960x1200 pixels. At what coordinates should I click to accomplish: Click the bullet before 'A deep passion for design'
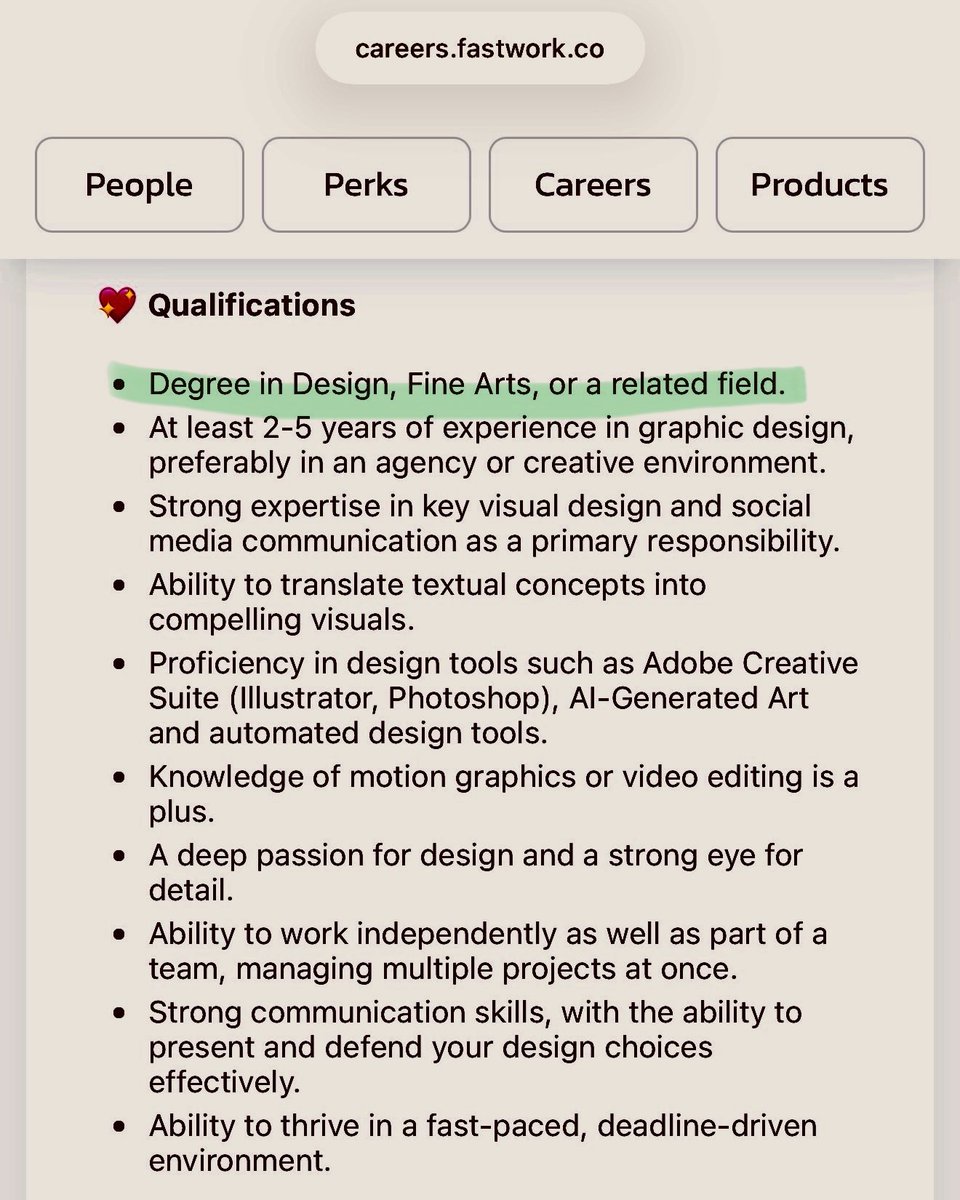[x=120, y=857]
